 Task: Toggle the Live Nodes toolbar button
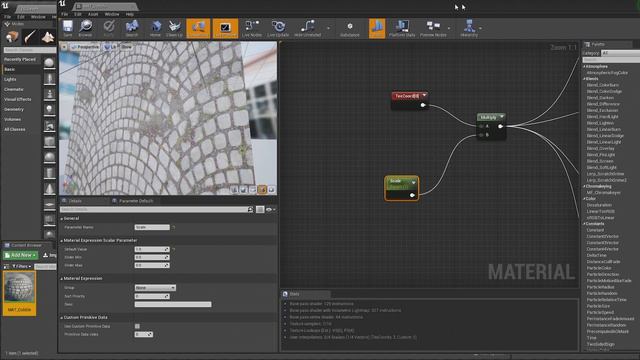[x=252, y=28]
